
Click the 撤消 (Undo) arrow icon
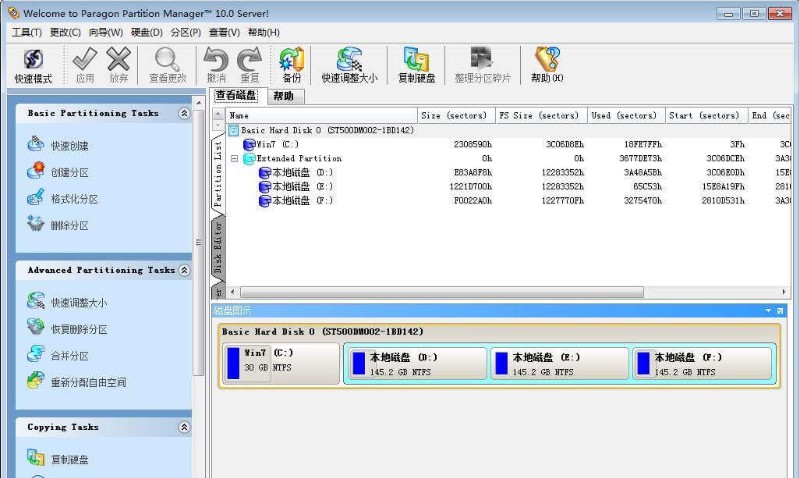pos(216,66)
